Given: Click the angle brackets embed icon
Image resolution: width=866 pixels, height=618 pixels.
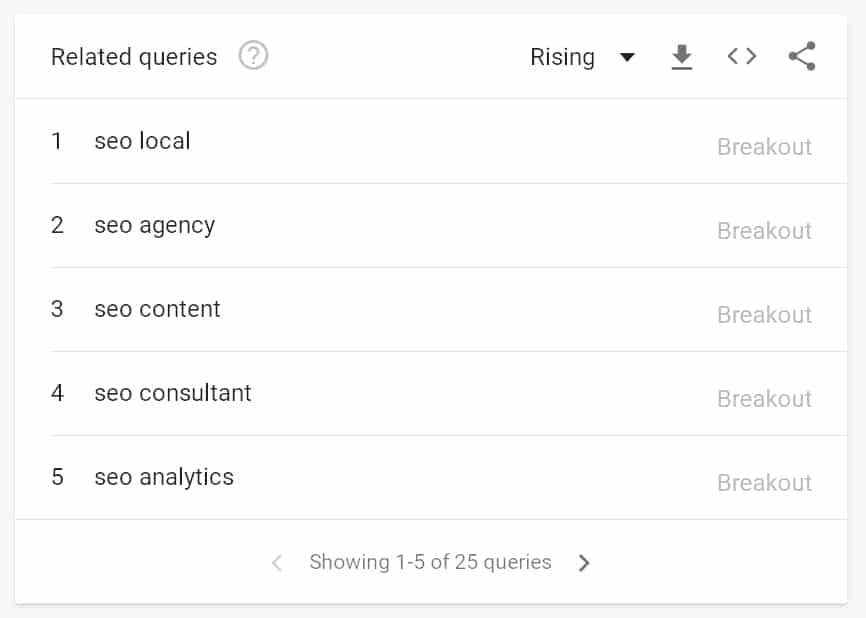Looking at the screenshot, I should coord(741,57).
